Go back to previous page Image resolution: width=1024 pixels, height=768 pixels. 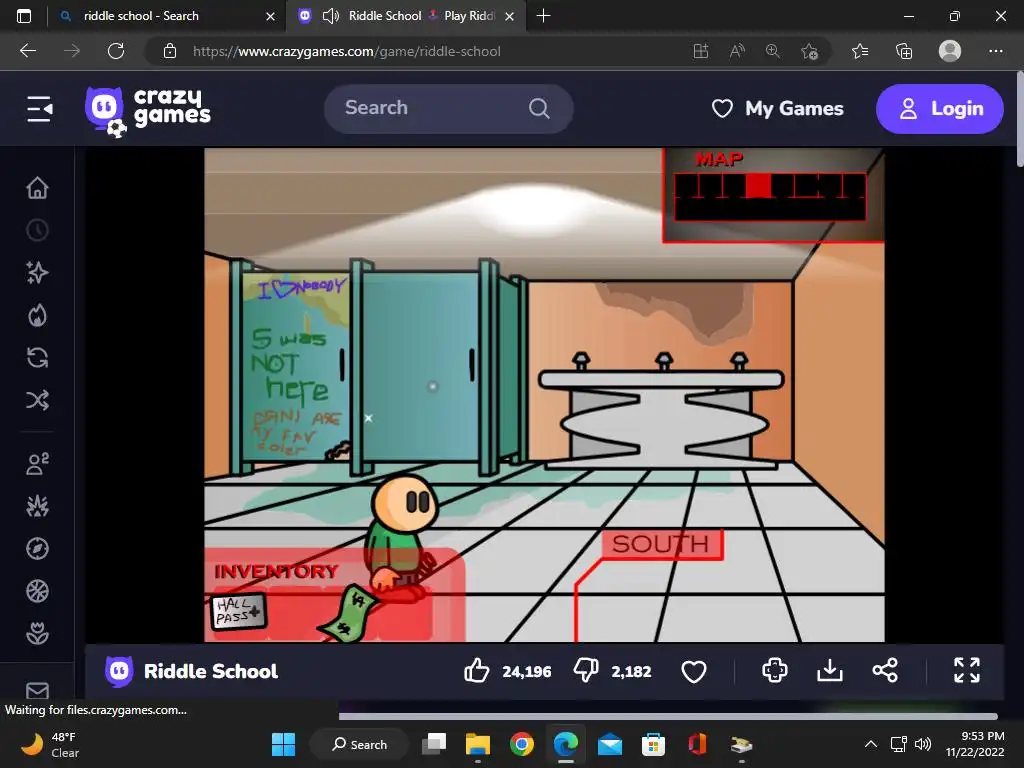point(28,51)
